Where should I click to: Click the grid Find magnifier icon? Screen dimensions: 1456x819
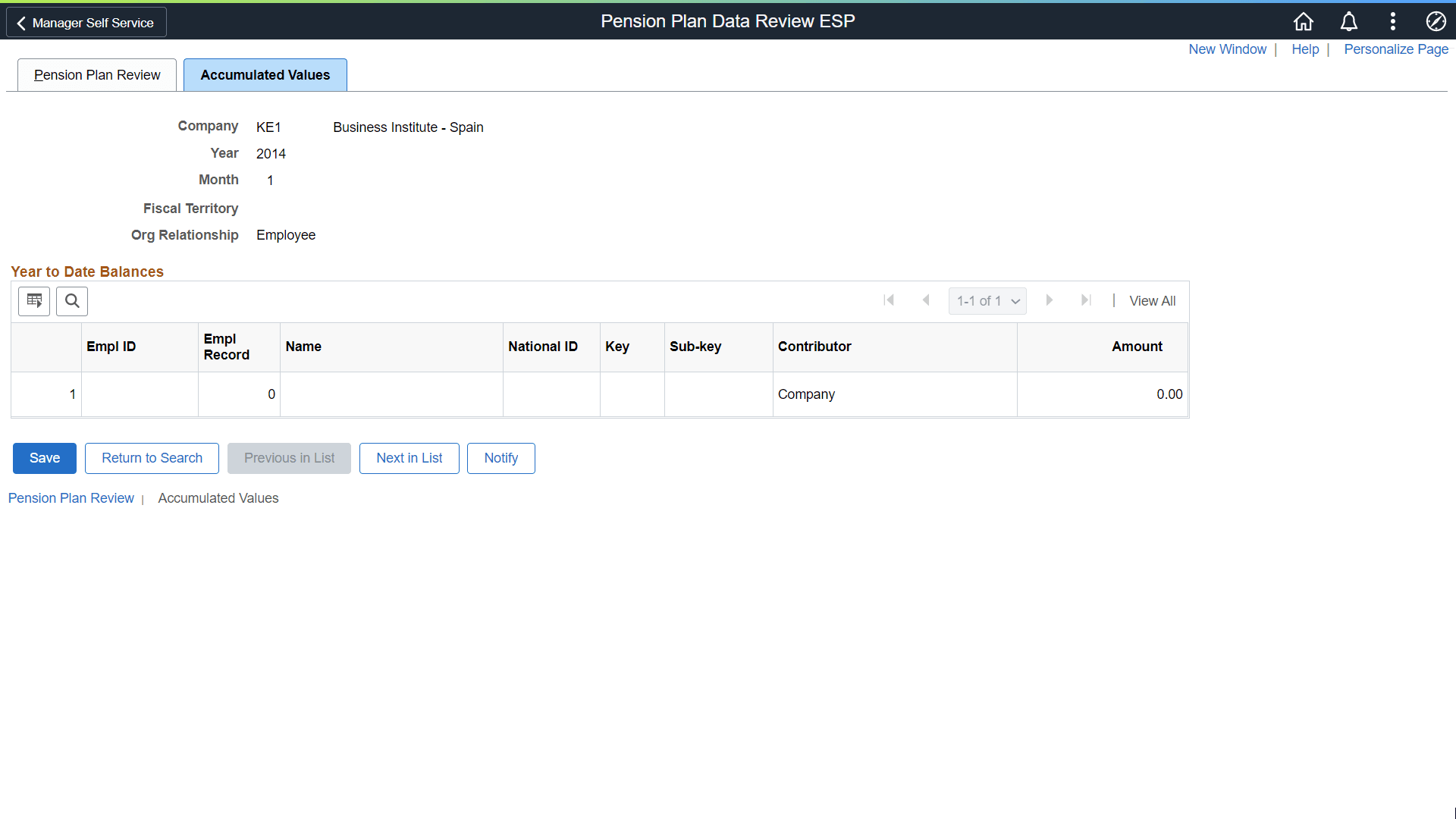pos(72,301)
